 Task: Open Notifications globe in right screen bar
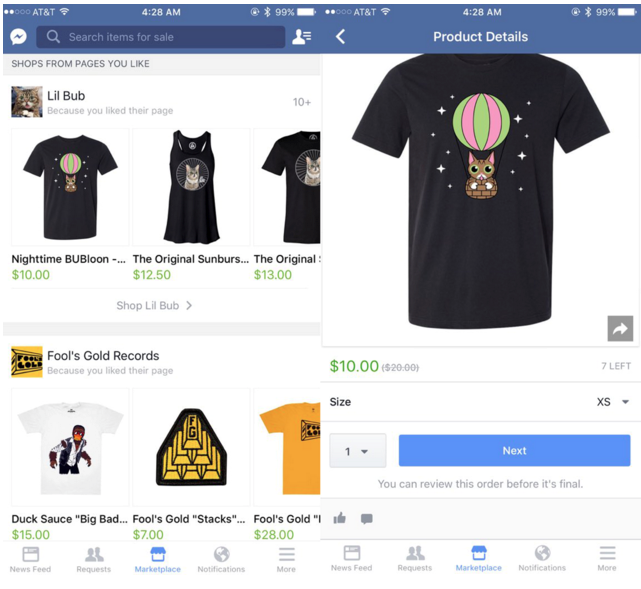pos(542,558)
